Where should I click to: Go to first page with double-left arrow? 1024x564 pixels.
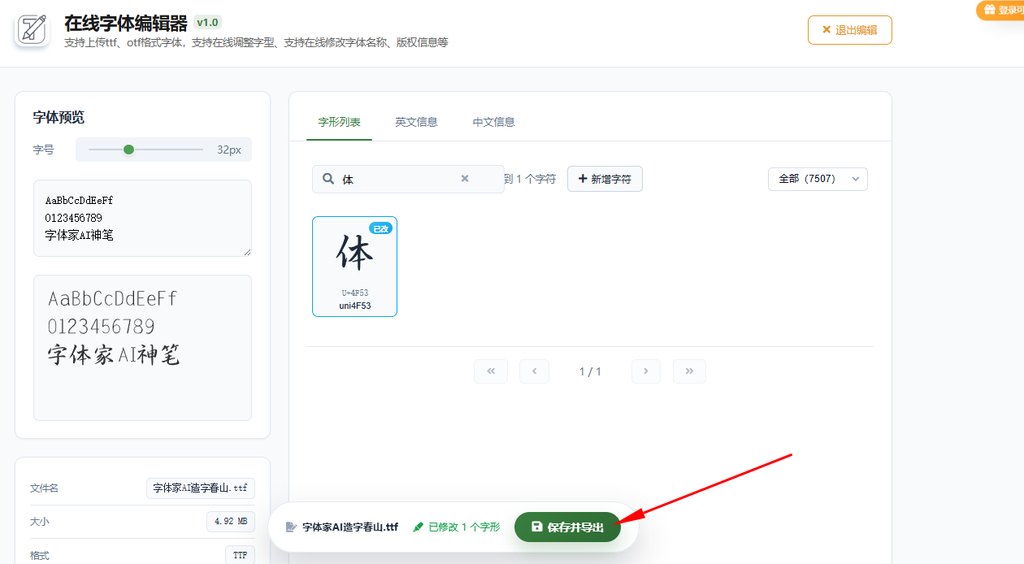pos(490,371)
